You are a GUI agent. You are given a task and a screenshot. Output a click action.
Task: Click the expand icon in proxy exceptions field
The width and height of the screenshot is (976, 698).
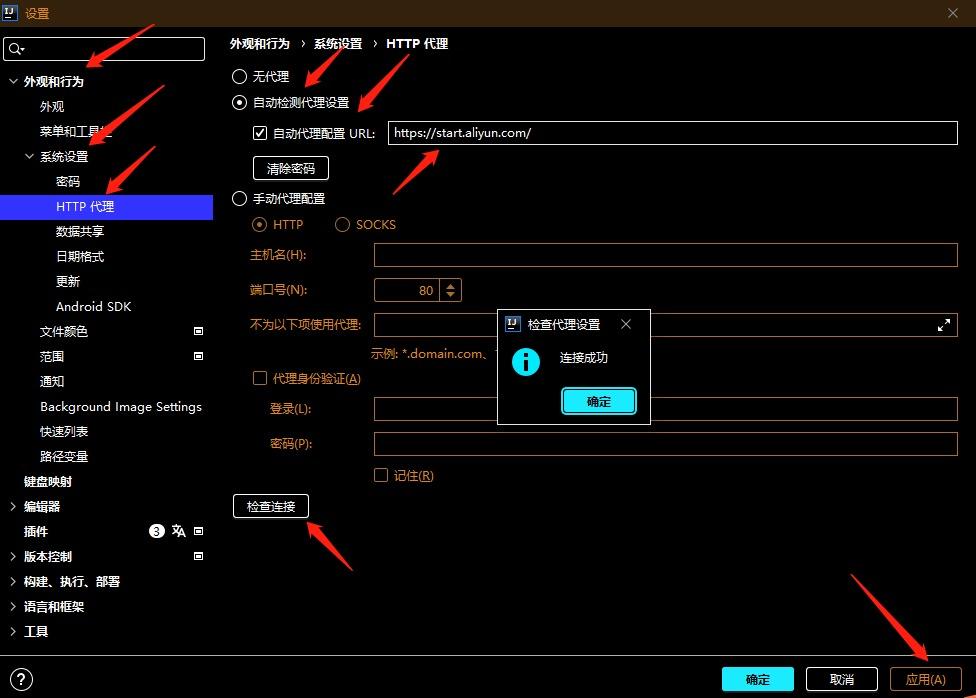point(943,324)
